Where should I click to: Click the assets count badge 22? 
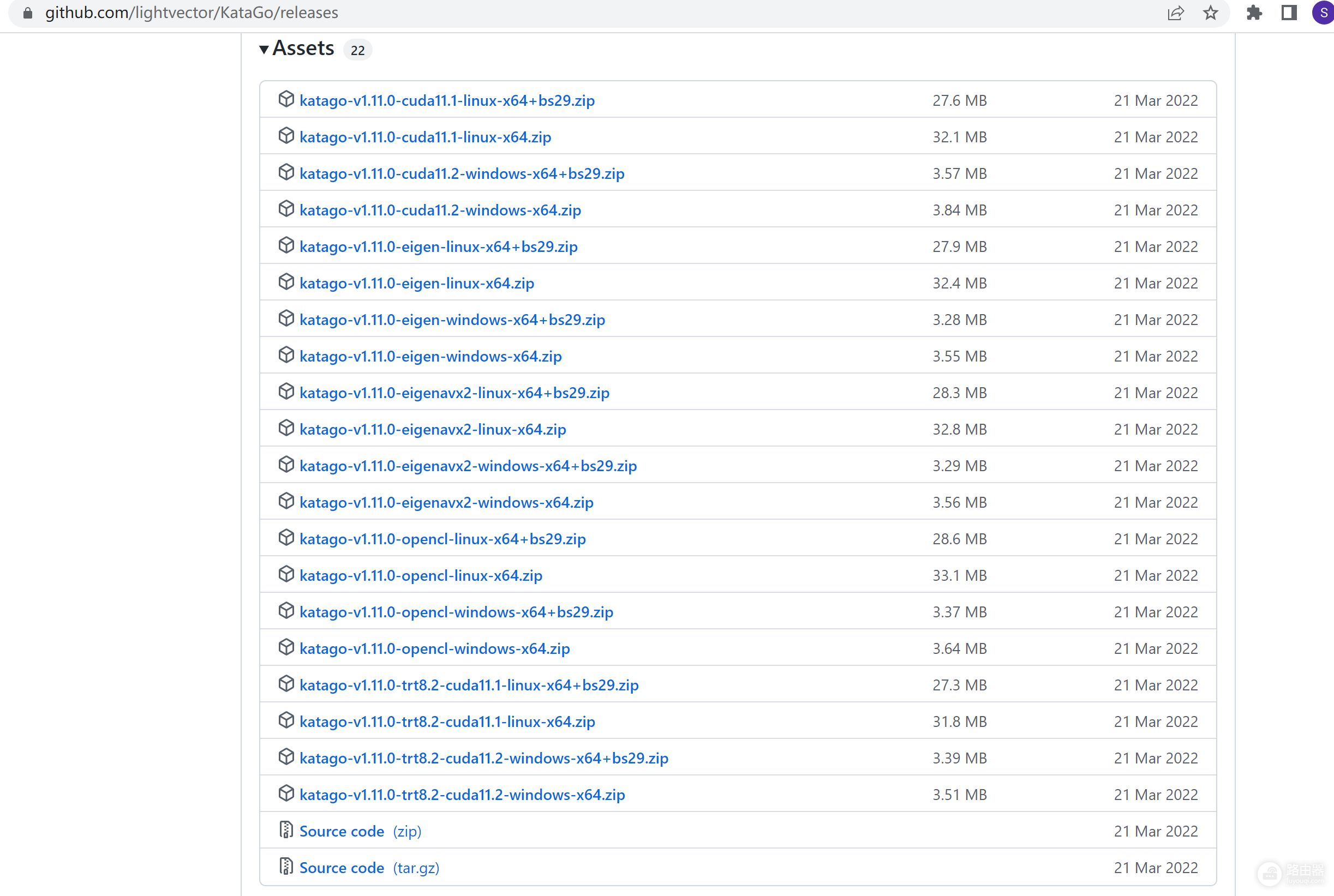click(358, 50)
